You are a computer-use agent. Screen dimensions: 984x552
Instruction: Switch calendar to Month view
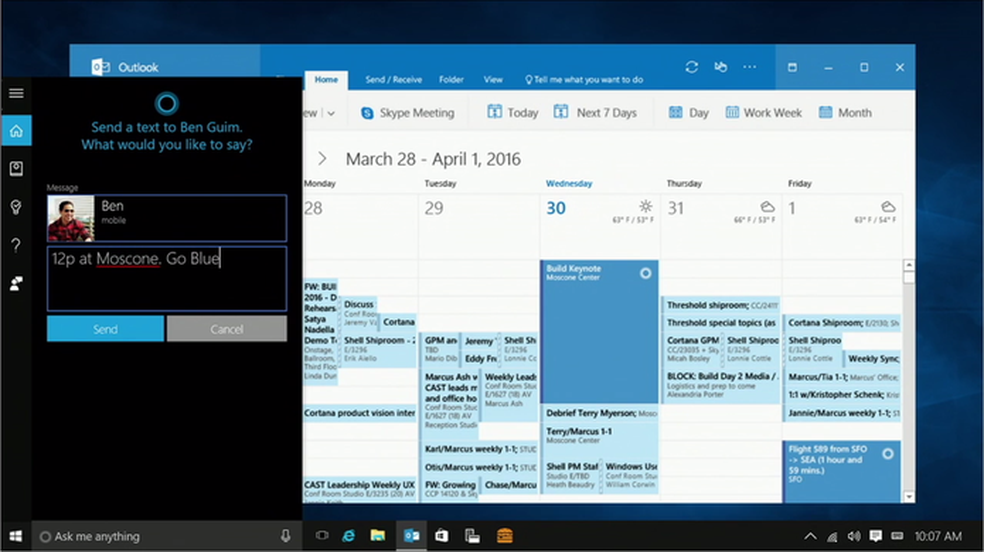845,113
